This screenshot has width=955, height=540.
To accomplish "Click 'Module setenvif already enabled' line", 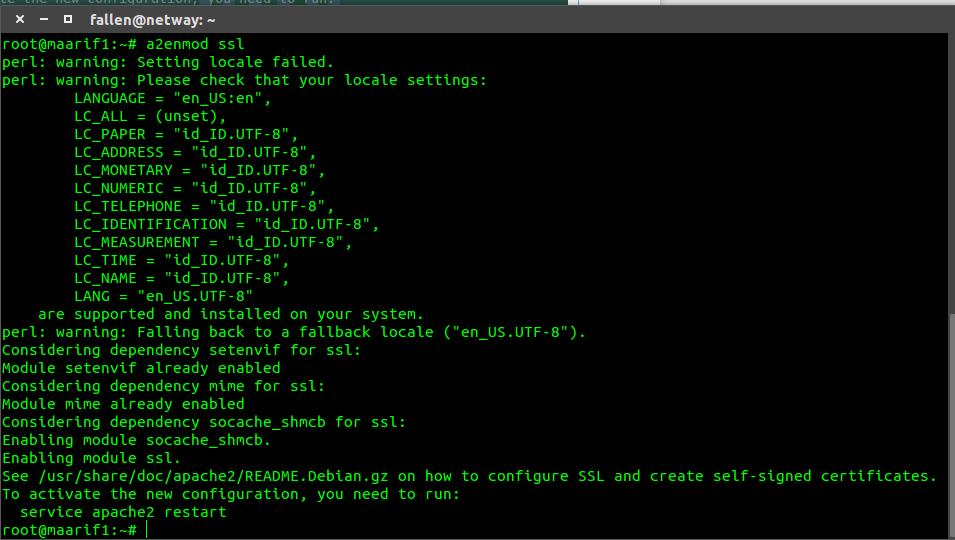I will pos(141,368).
